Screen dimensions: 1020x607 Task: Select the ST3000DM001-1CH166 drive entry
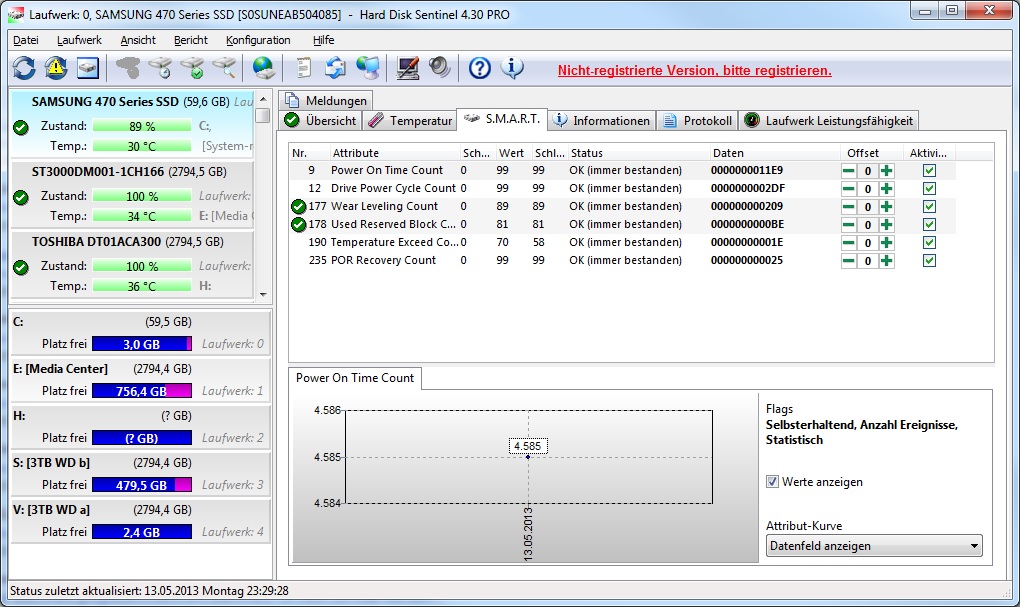(132, 194)
